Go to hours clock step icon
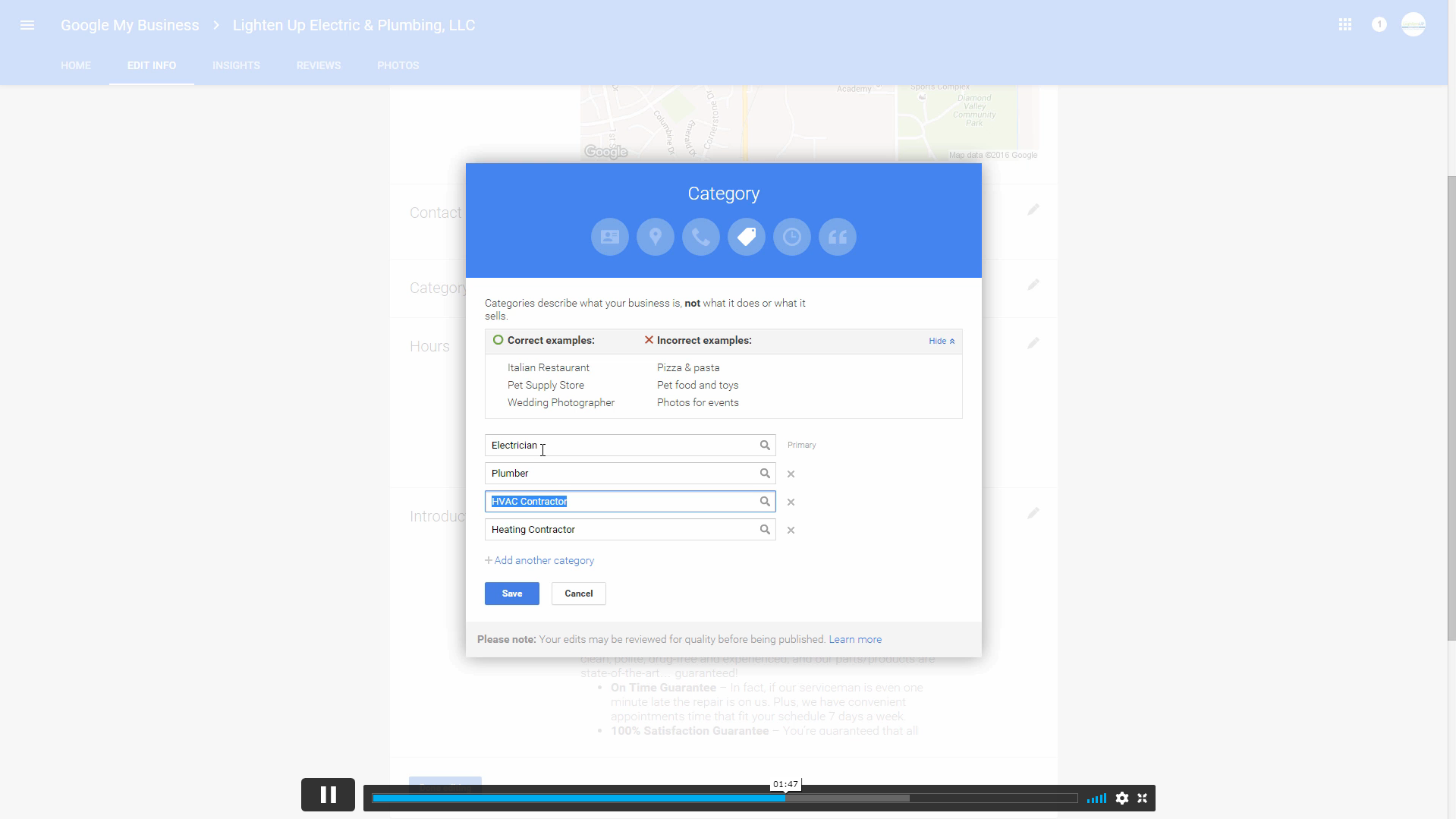 [792, 237]
